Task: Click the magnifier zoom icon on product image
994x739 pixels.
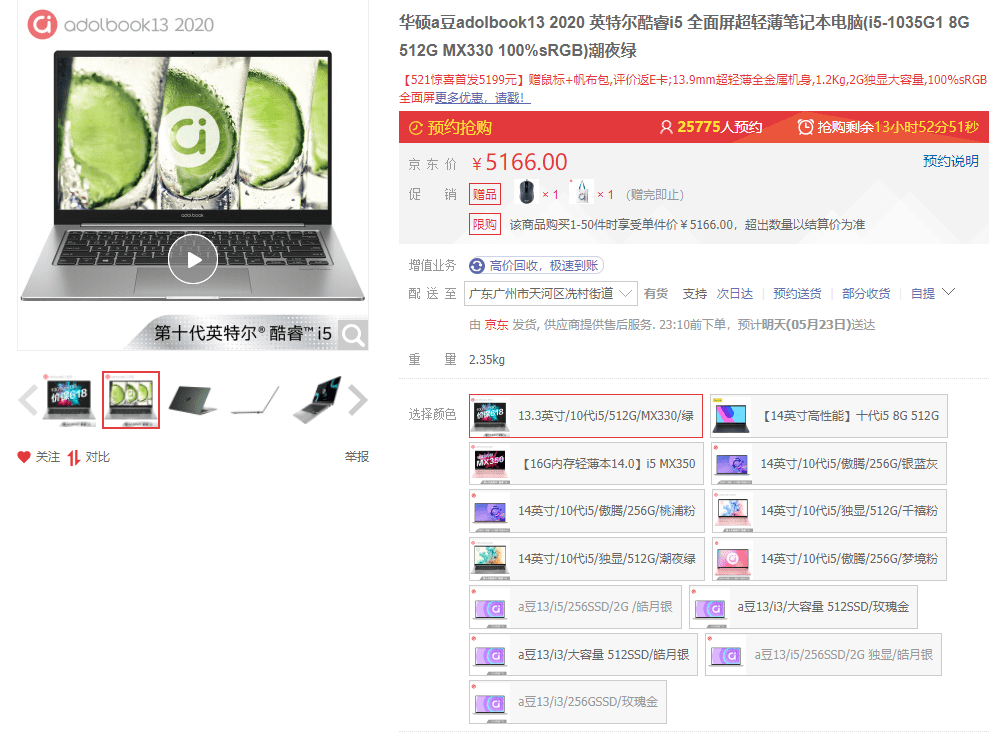Action: coord(352,333)
